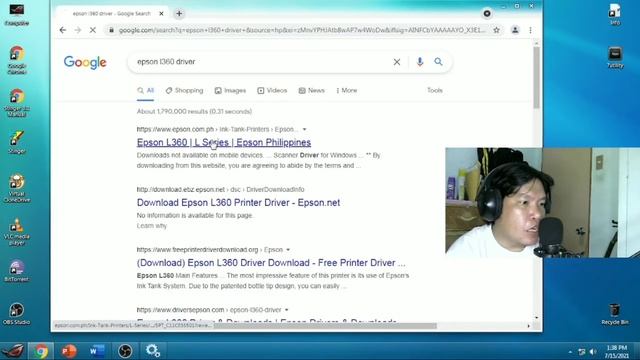Open Info desktop shortcut
Image resolution: width=640 pixels, height=360 pixels.
coord(615,14)
